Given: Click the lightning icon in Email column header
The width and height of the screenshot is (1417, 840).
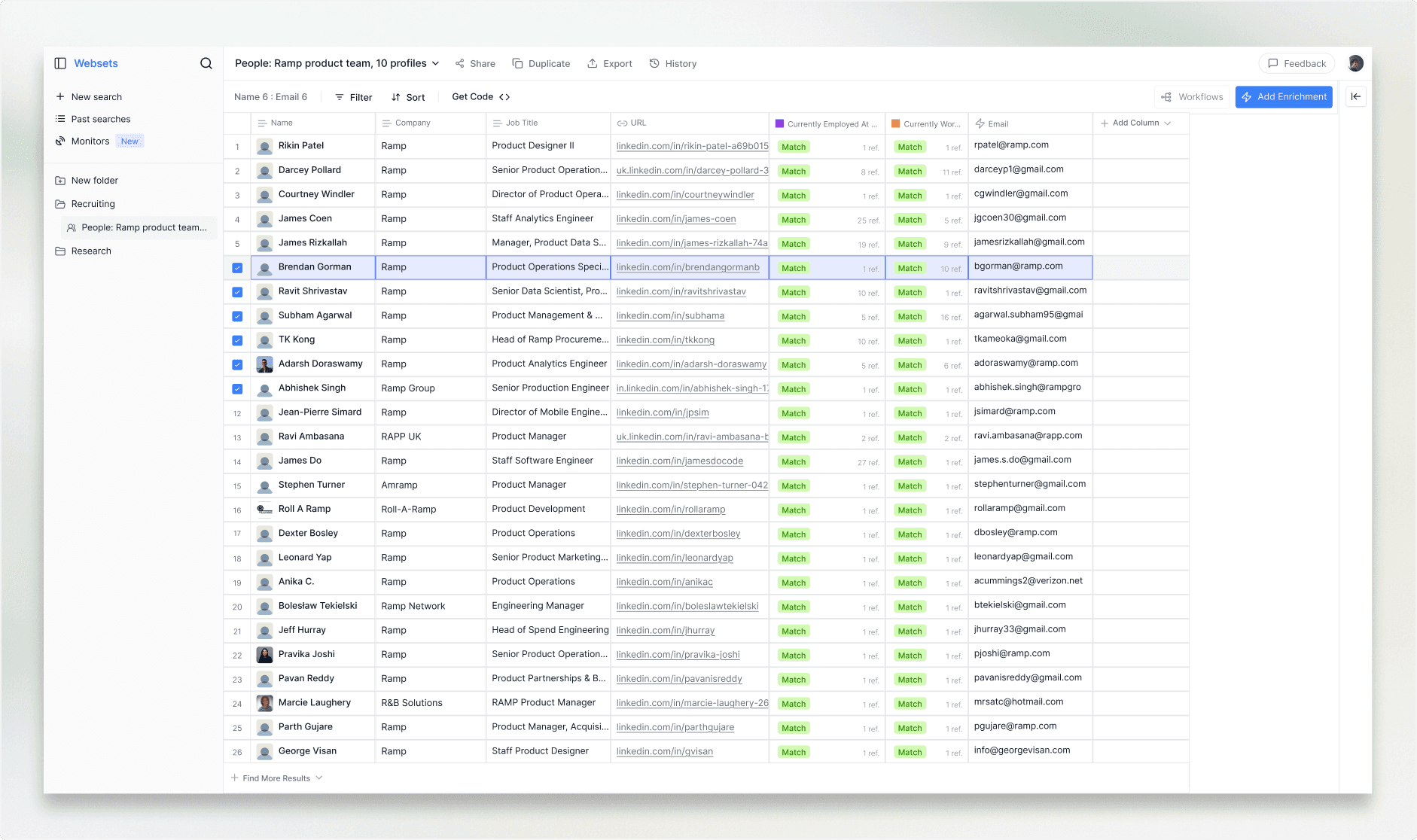Looking at the screenshot, I should pos(980,123).
